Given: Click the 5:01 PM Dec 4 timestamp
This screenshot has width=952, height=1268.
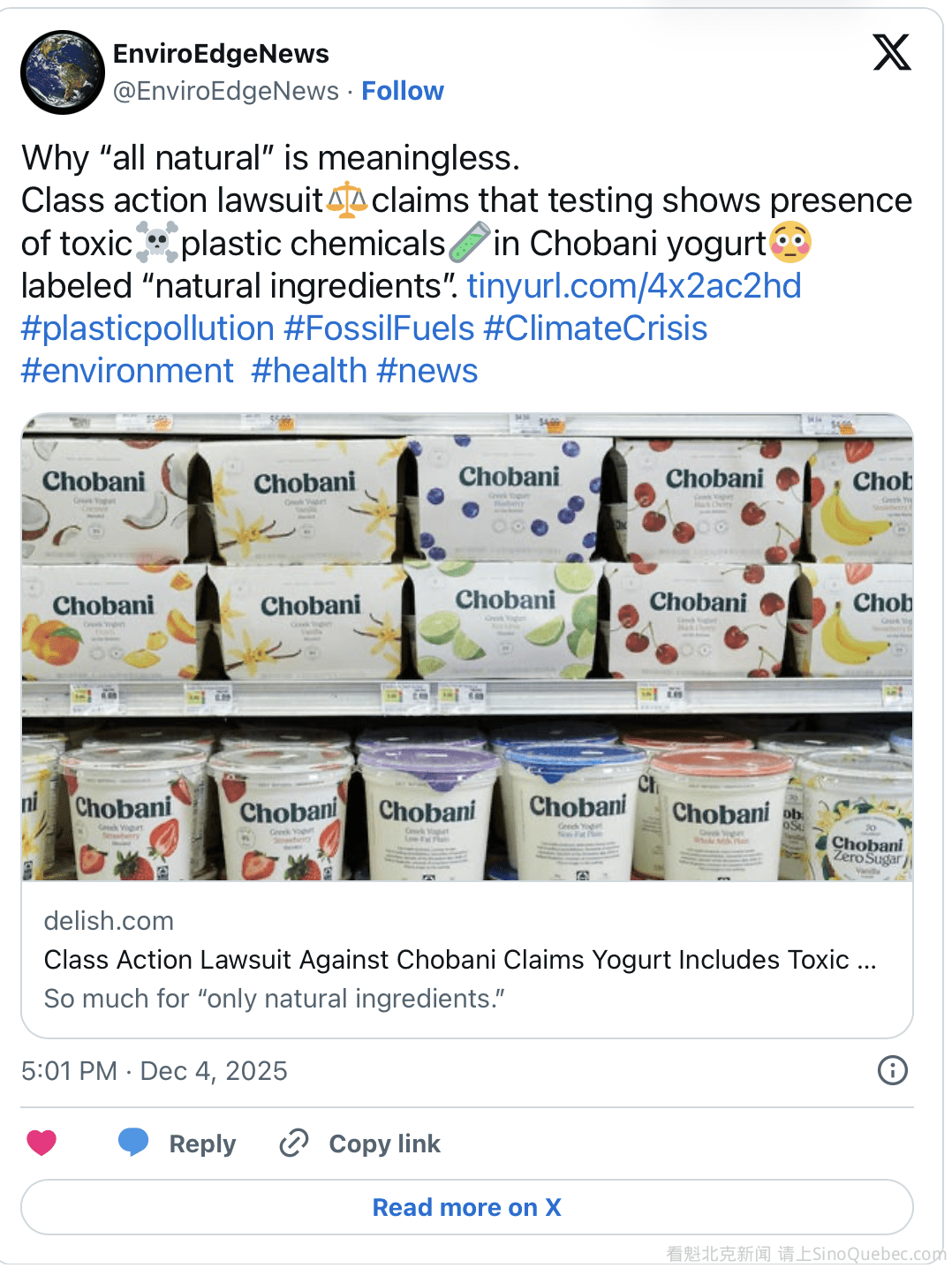Looking at the screenshot, I should 155,1071.
